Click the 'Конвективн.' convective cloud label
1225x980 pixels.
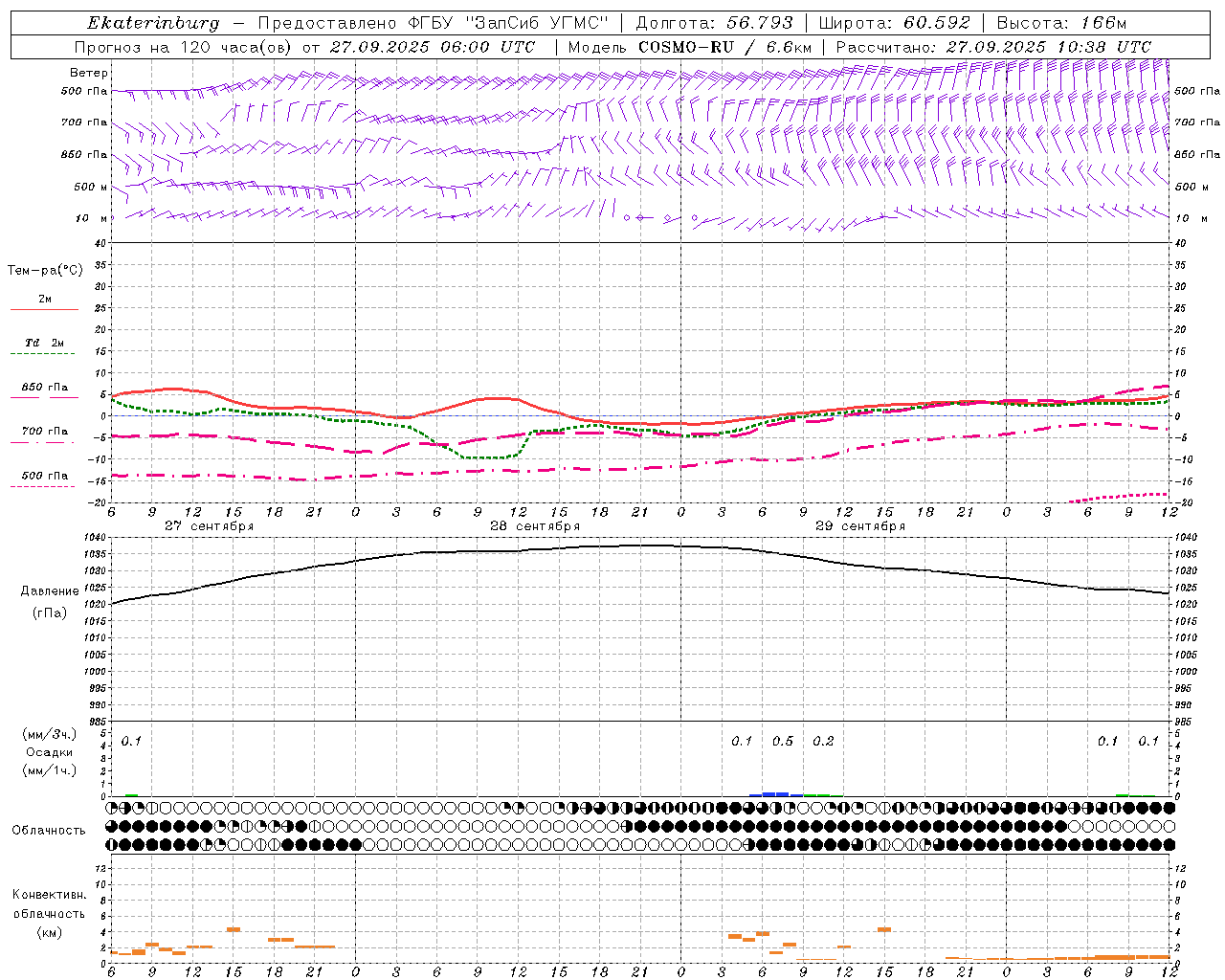coord(49,895)
